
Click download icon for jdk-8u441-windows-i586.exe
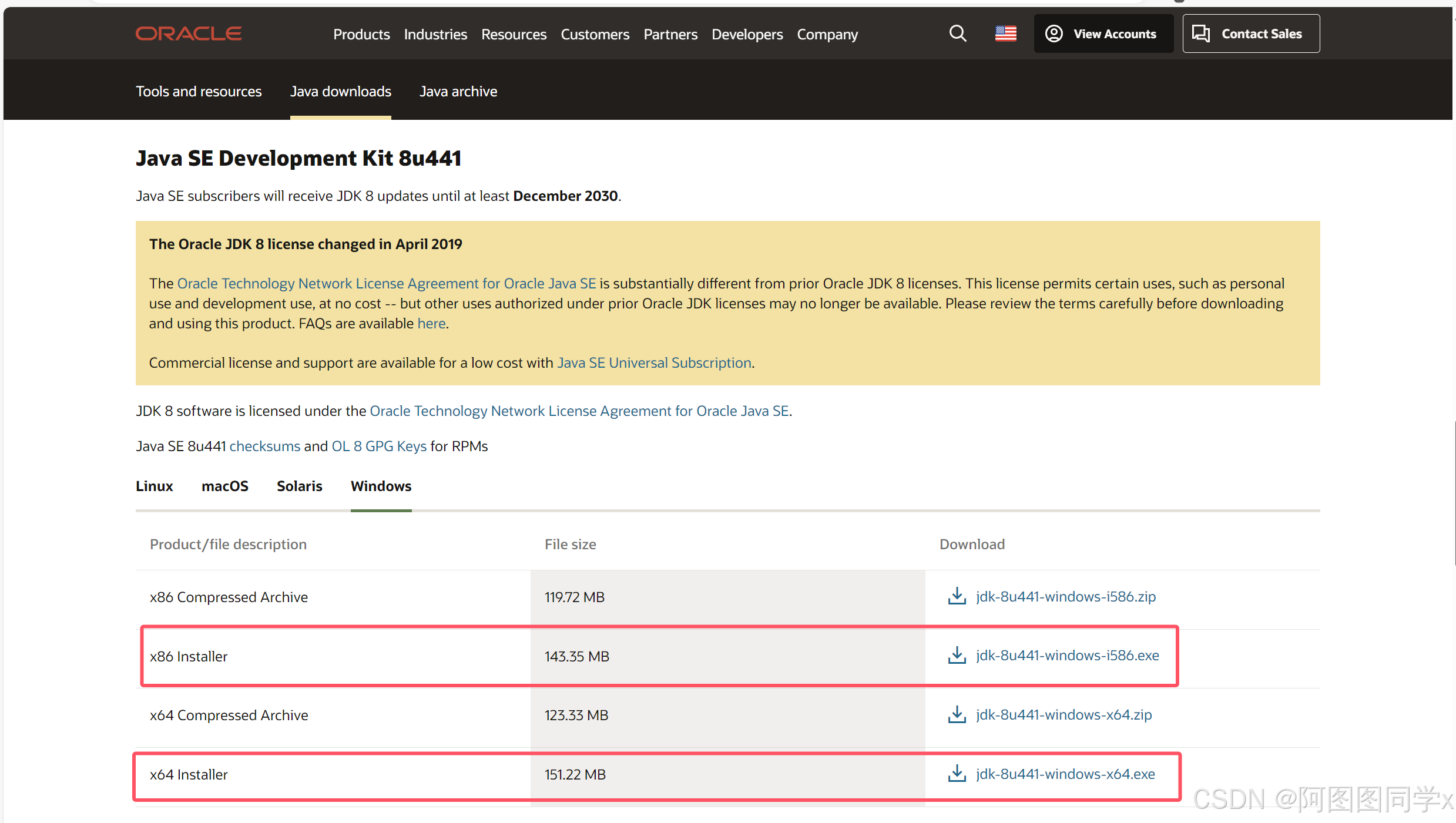tap(957, 656)
